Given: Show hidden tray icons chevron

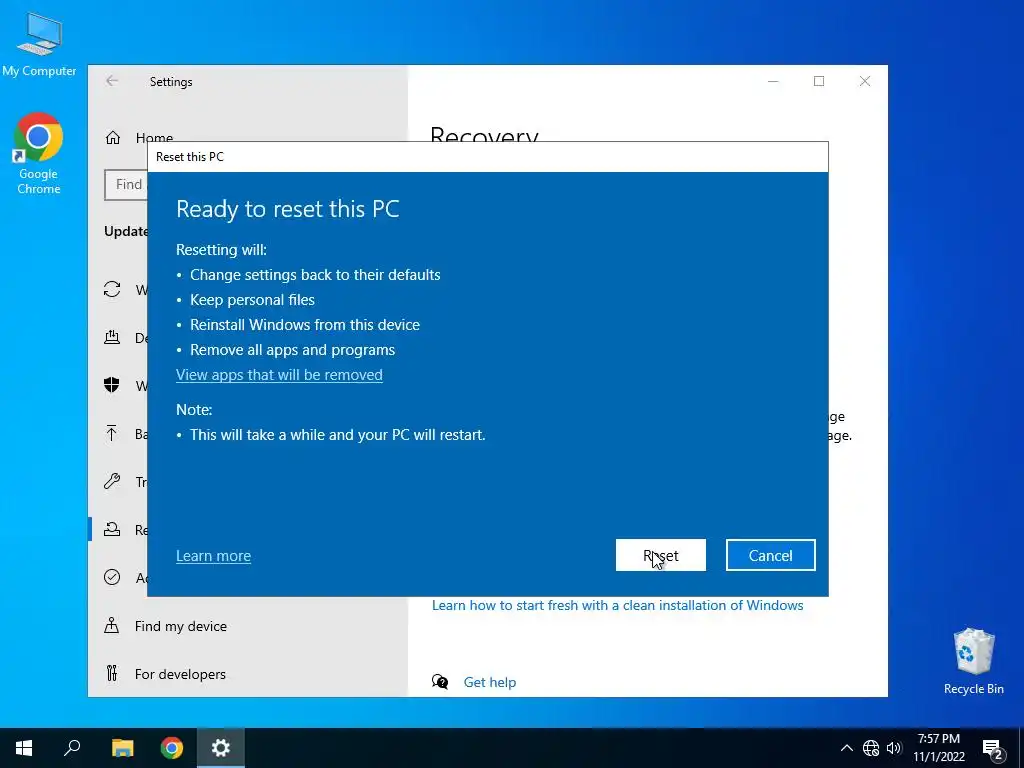Looking at the screenshot, I should (846, 748).
